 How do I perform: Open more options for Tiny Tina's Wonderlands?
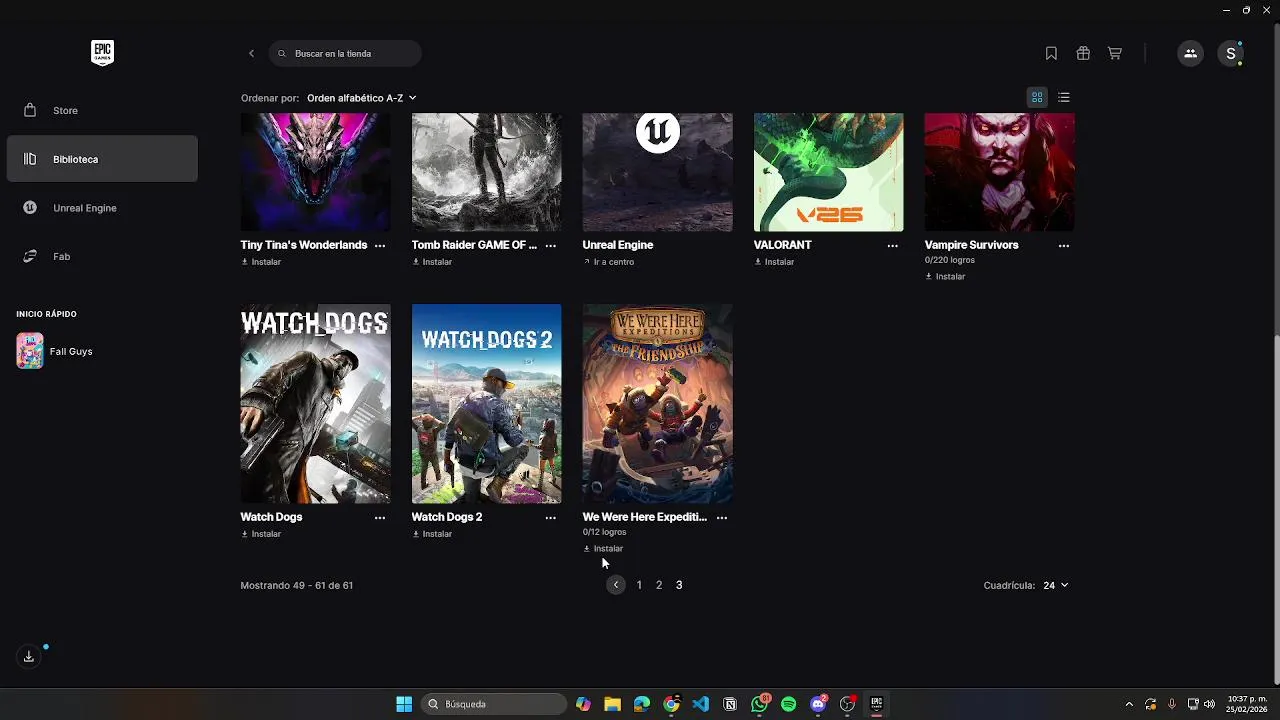(380, 245)
